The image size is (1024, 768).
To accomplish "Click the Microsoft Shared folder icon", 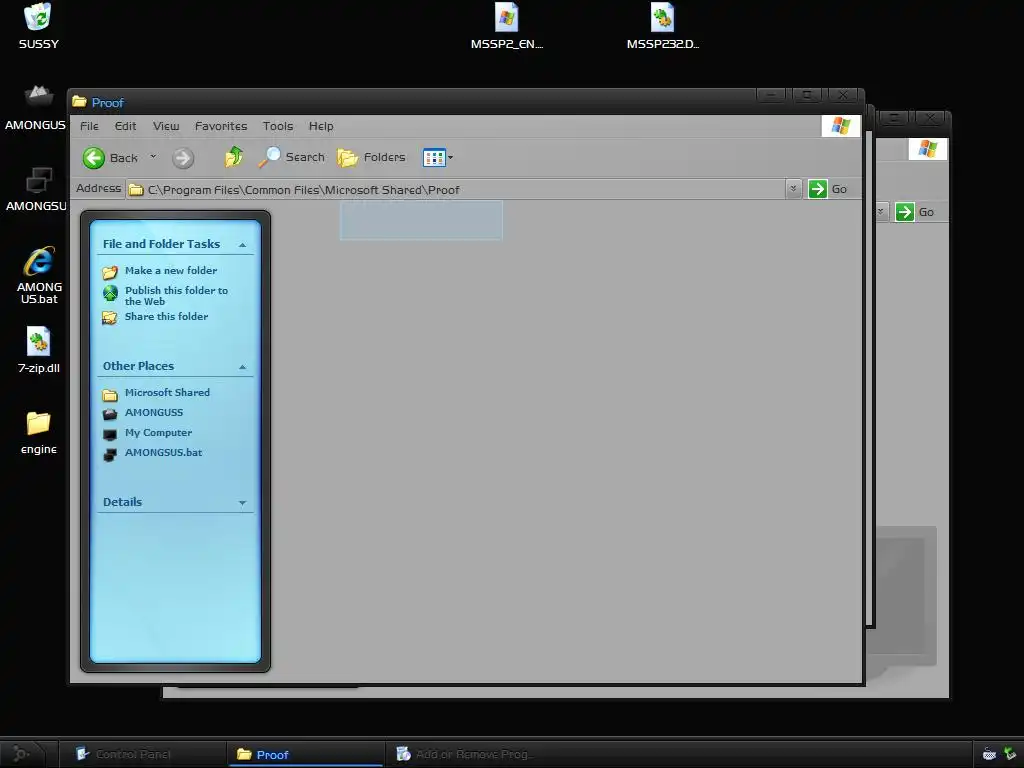I will (110, 394).
